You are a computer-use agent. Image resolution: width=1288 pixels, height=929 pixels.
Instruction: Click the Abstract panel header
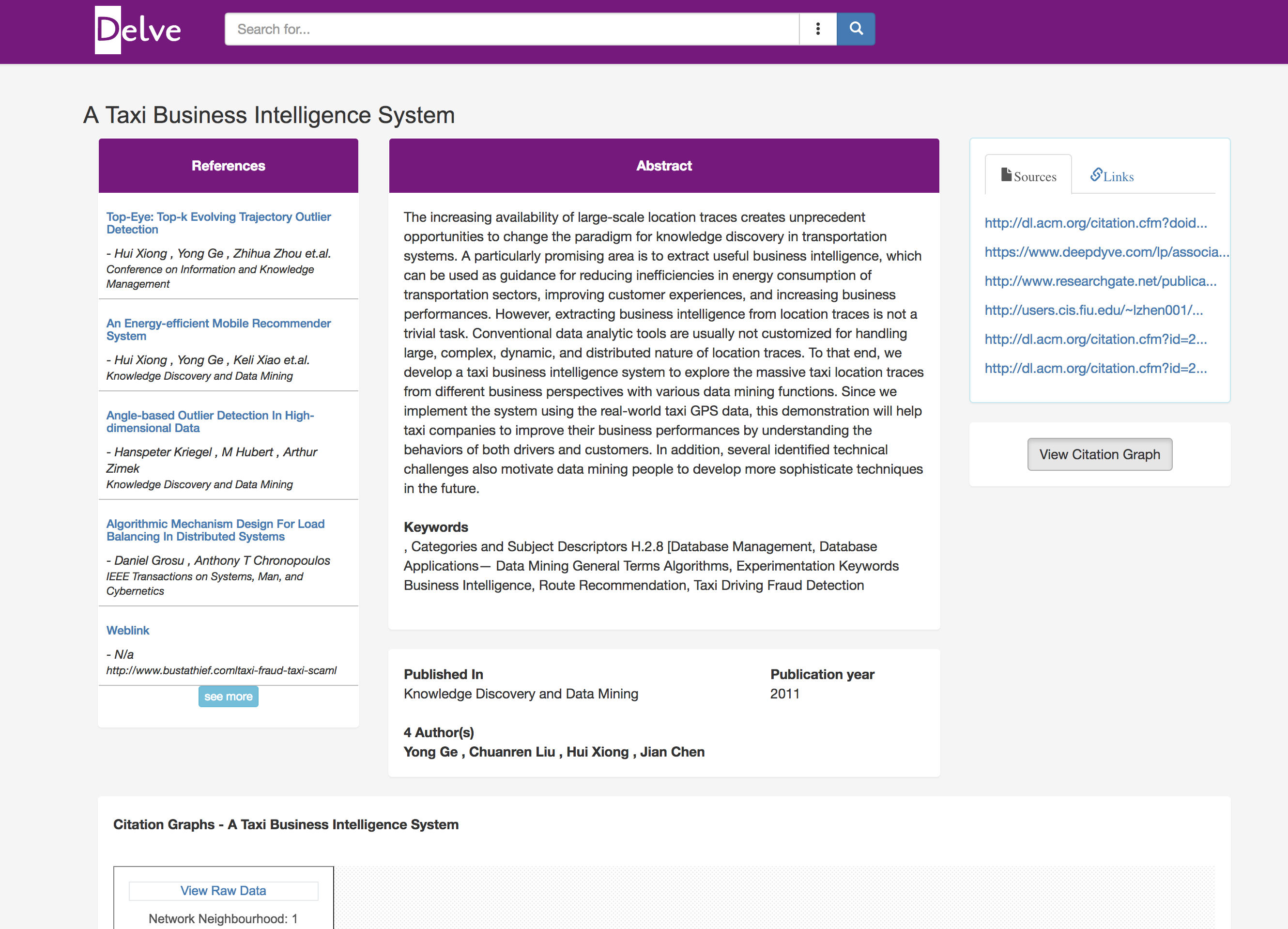coord(664,165)
